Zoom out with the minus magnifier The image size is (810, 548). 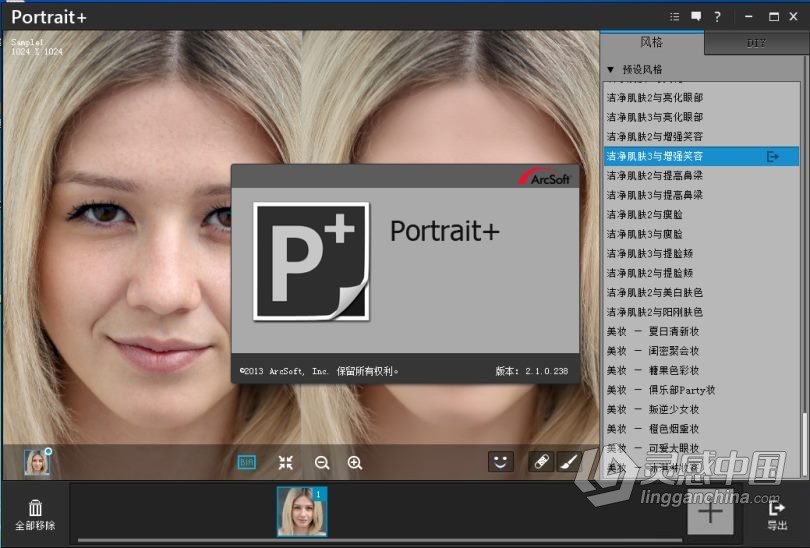[x=322, y=462]
